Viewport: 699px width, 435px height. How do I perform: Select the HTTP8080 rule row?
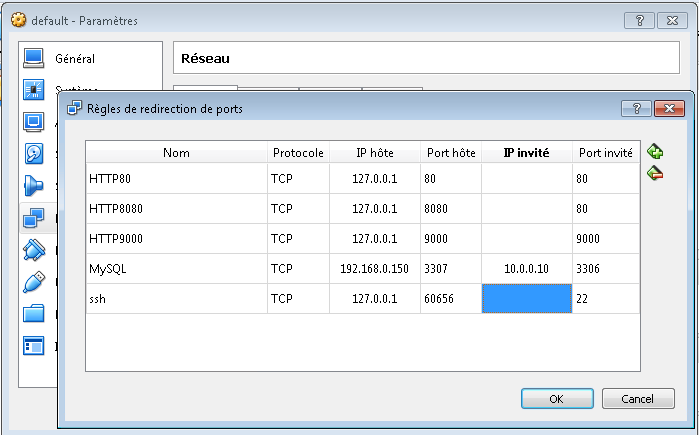point(176,210)
